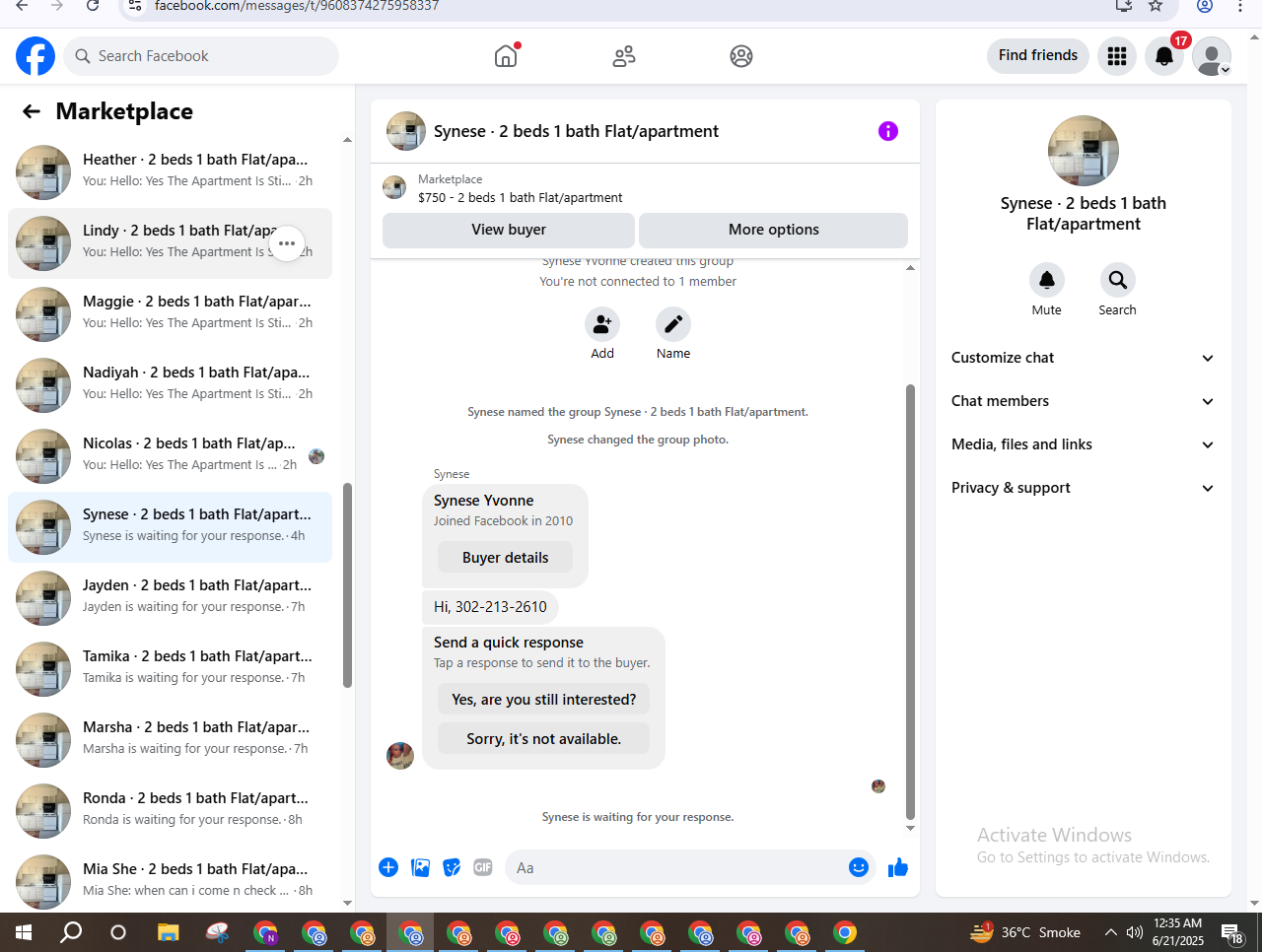Open Buyer details for Synese Yvonne
Image resolution: width=1262 pixels, height=952 pixels.
(506, 558)
